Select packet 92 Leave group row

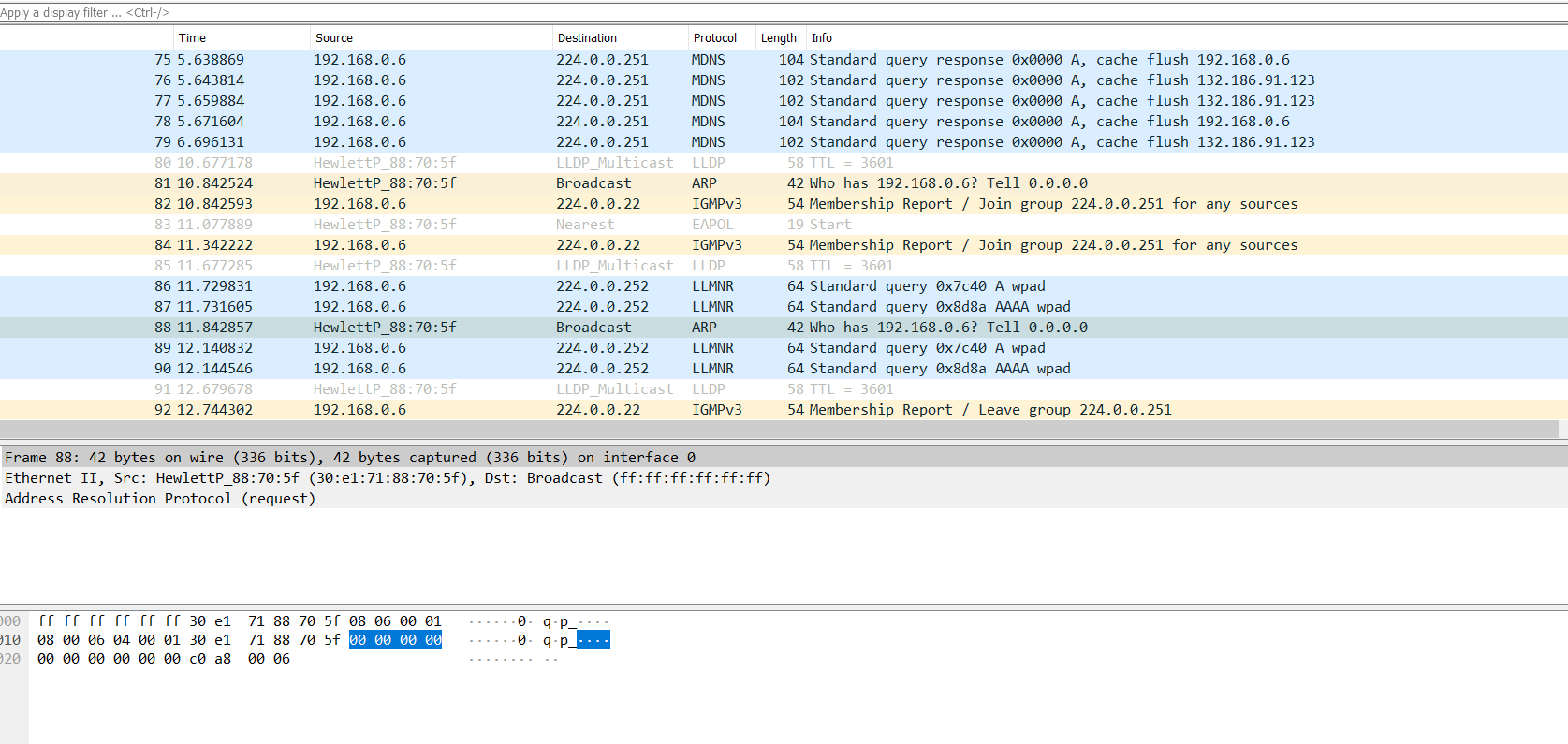point(784,410)
